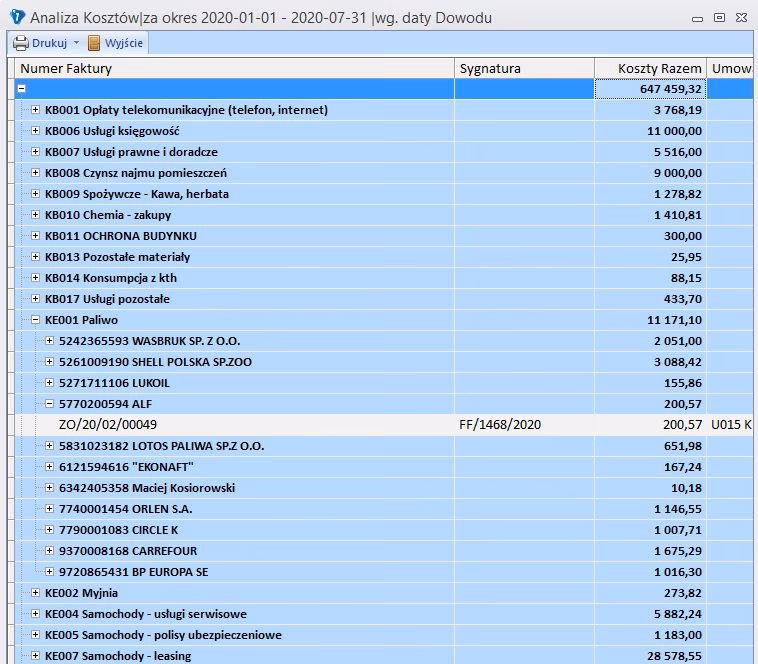This screenshot has height=664, width=758.
Task: Select KE004 Samochody - usługi serwisowe label
Action: coord(146,614)
